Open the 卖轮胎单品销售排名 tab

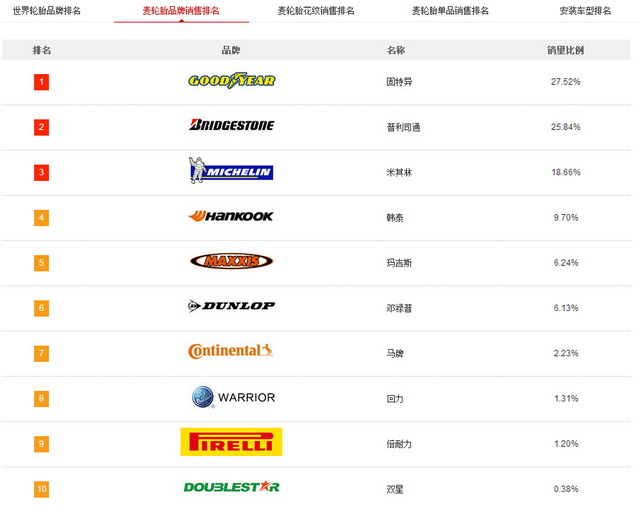tap(450, 11)
